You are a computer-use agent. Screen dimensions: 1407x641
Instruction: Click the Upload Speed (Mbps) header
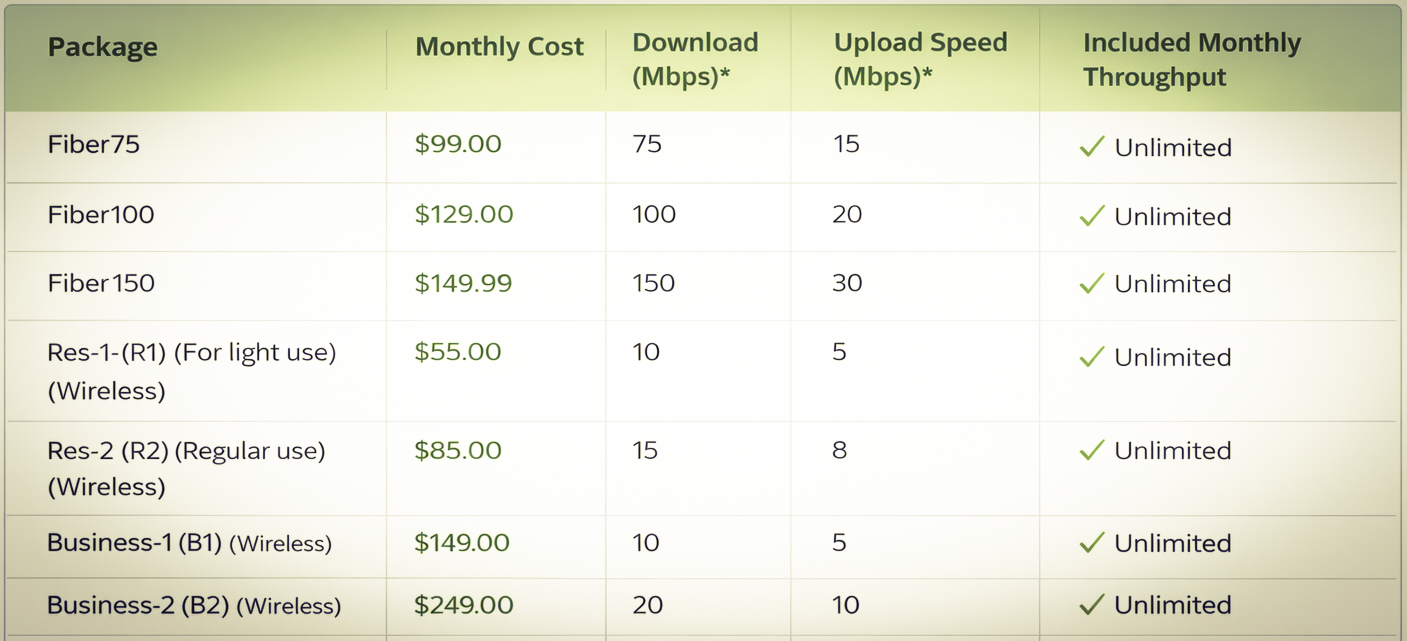pyautogui.click(x=920, y=59)
